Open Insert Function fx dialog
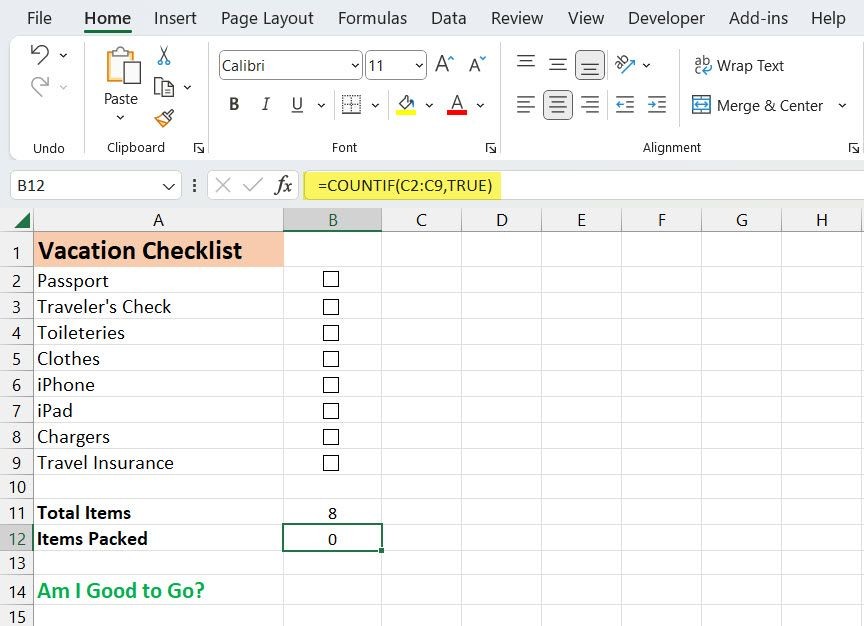864x626 pixels. [283, 185]
